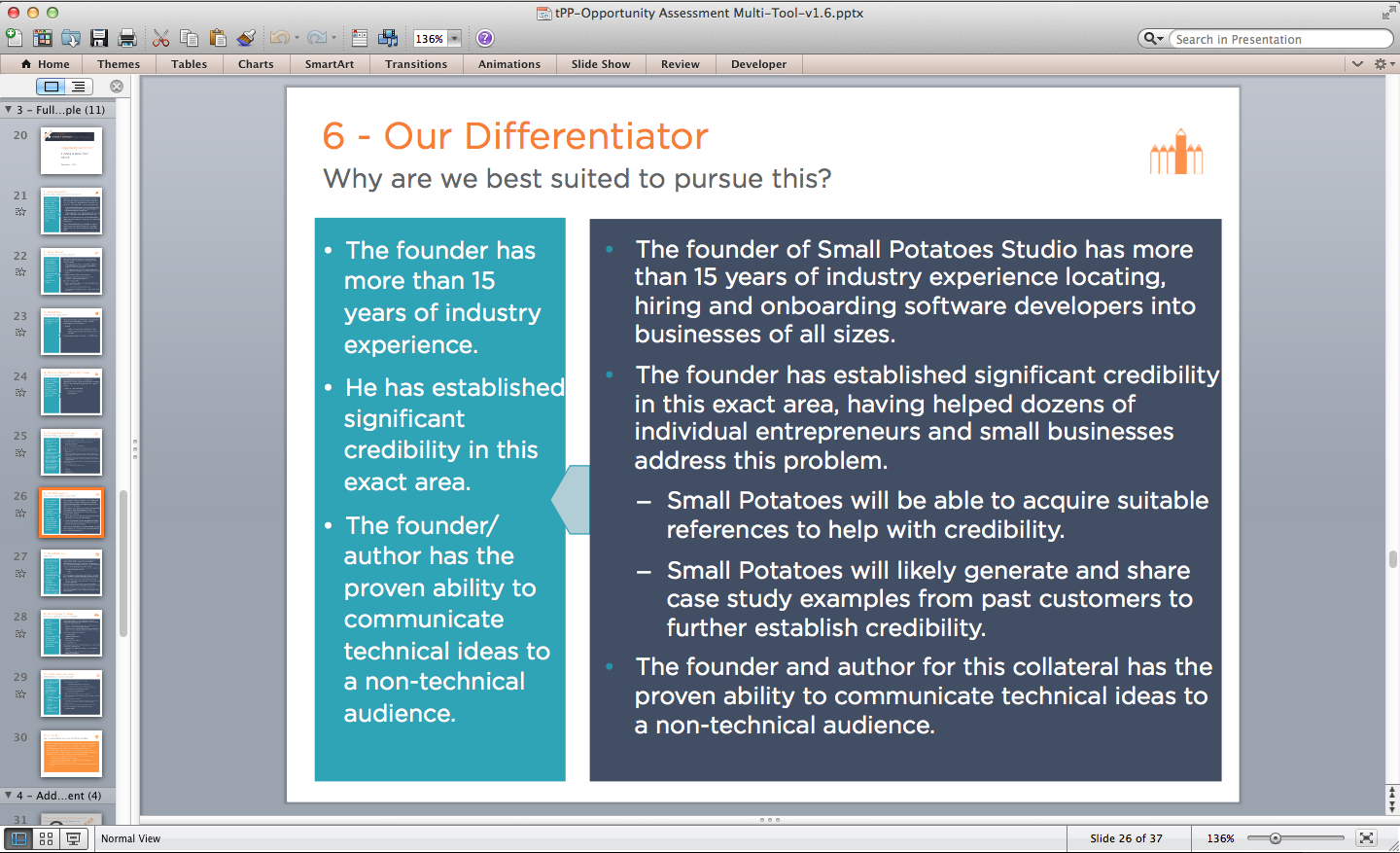Redo the last action
1400x853 pixels.
tap(316, 38)
